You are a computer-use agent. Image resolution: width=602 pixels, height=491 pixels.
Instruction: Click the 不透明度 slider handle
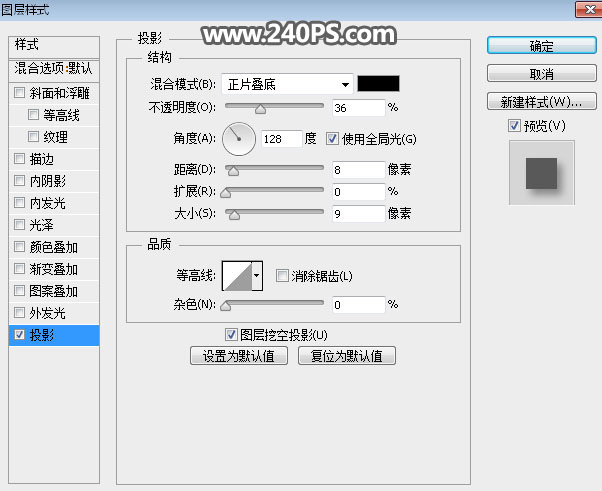click(x=260, y=109)
